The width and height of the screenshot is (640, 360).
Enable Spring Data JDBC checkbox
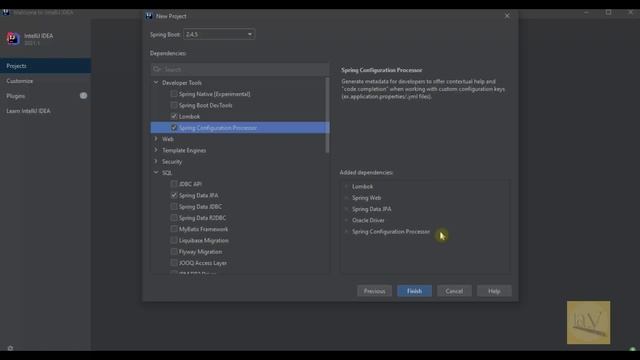[174, 207]
